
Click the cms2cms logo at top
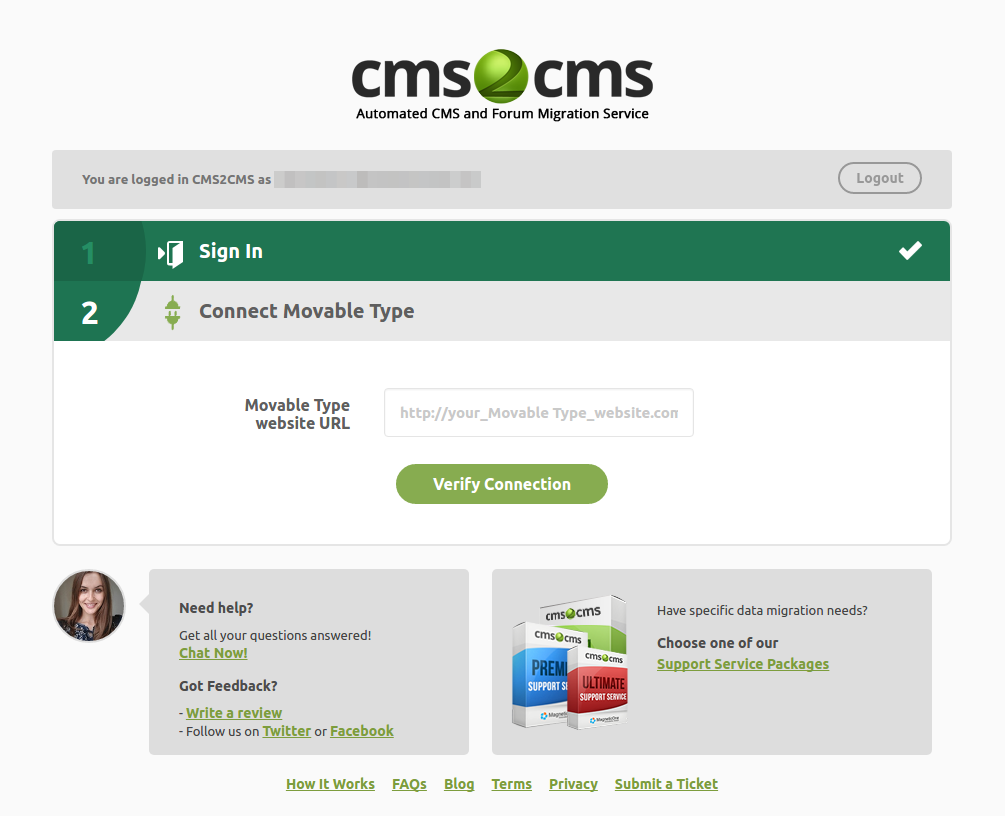[502, 85]
